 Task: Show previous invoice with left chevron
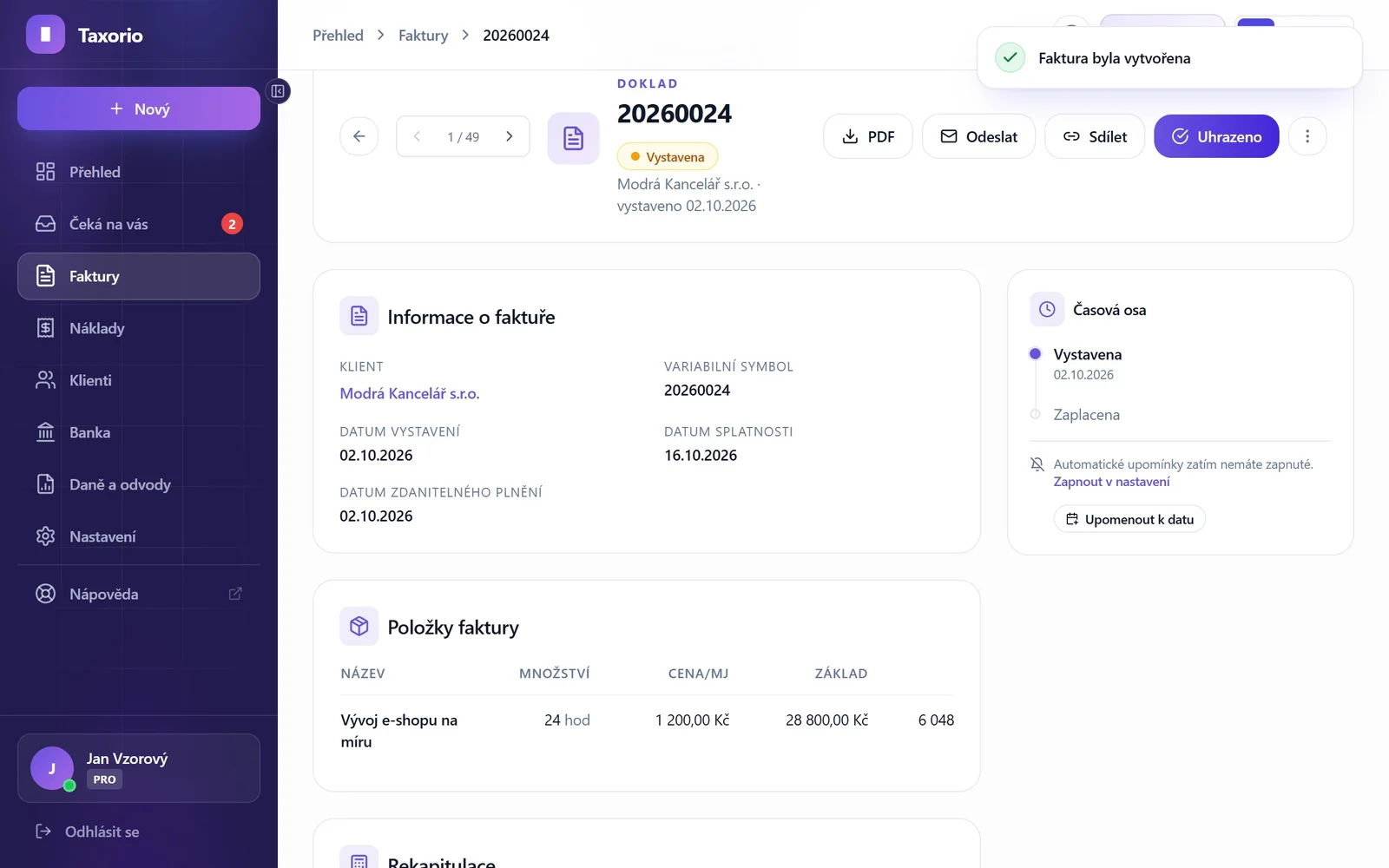(x=418, y=136)
